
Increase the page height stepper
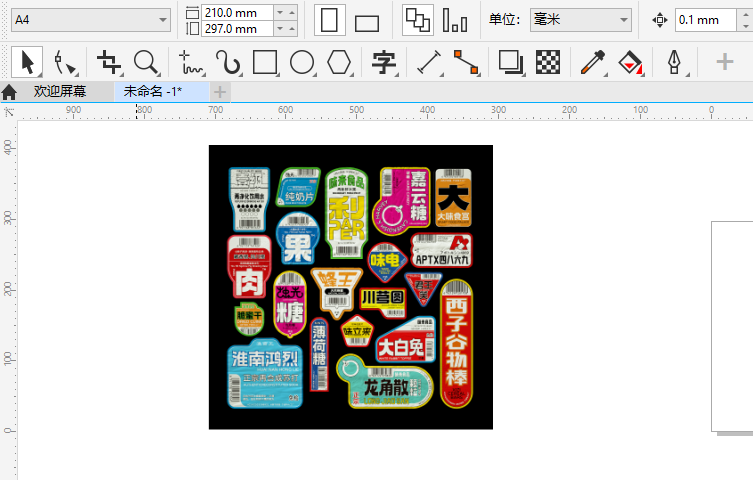pos(292,29)
